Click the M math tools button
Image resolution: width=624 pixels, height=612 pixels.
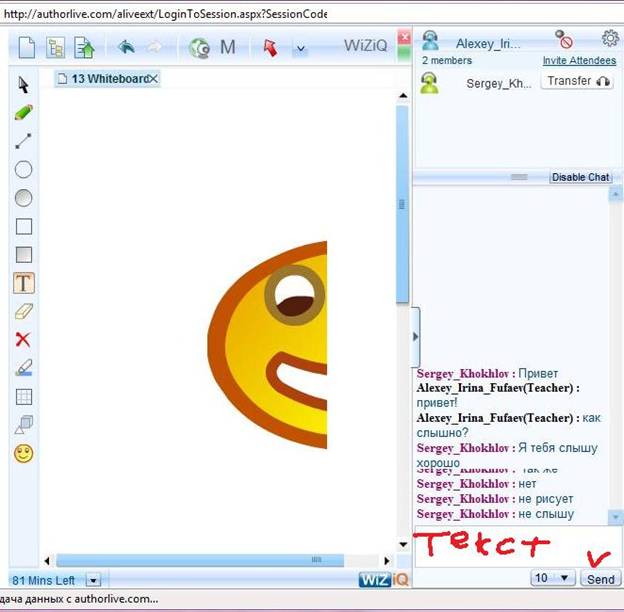coord(228,47)
